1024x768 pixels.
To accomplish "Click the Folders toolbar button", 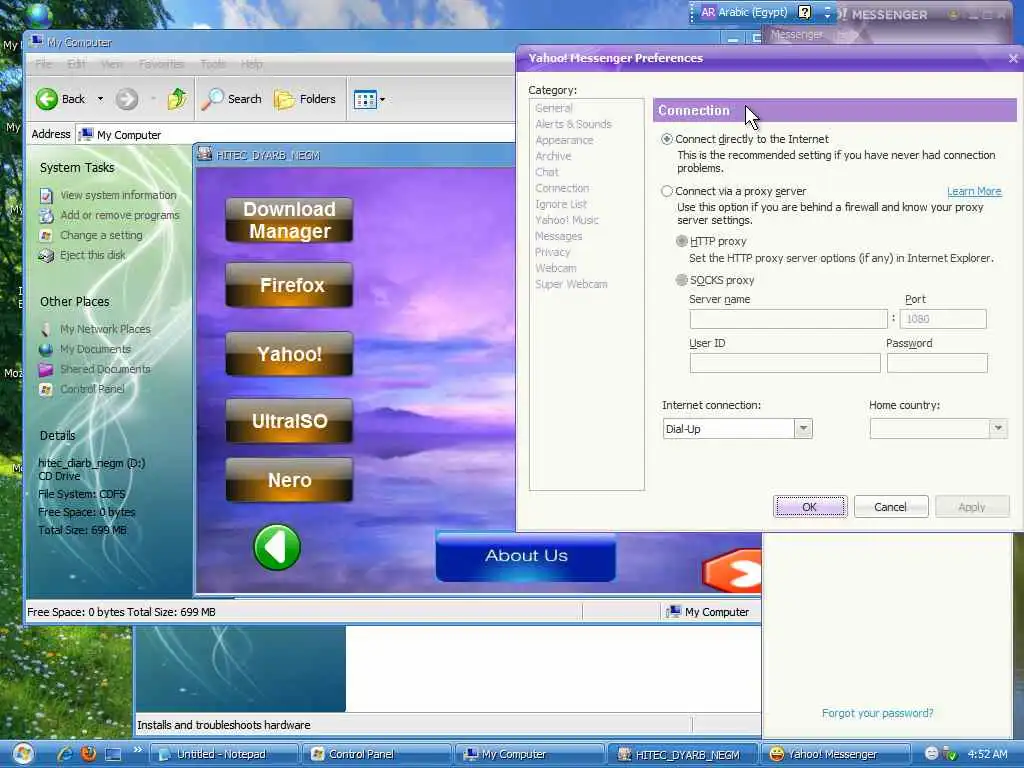I will (304, 99).
